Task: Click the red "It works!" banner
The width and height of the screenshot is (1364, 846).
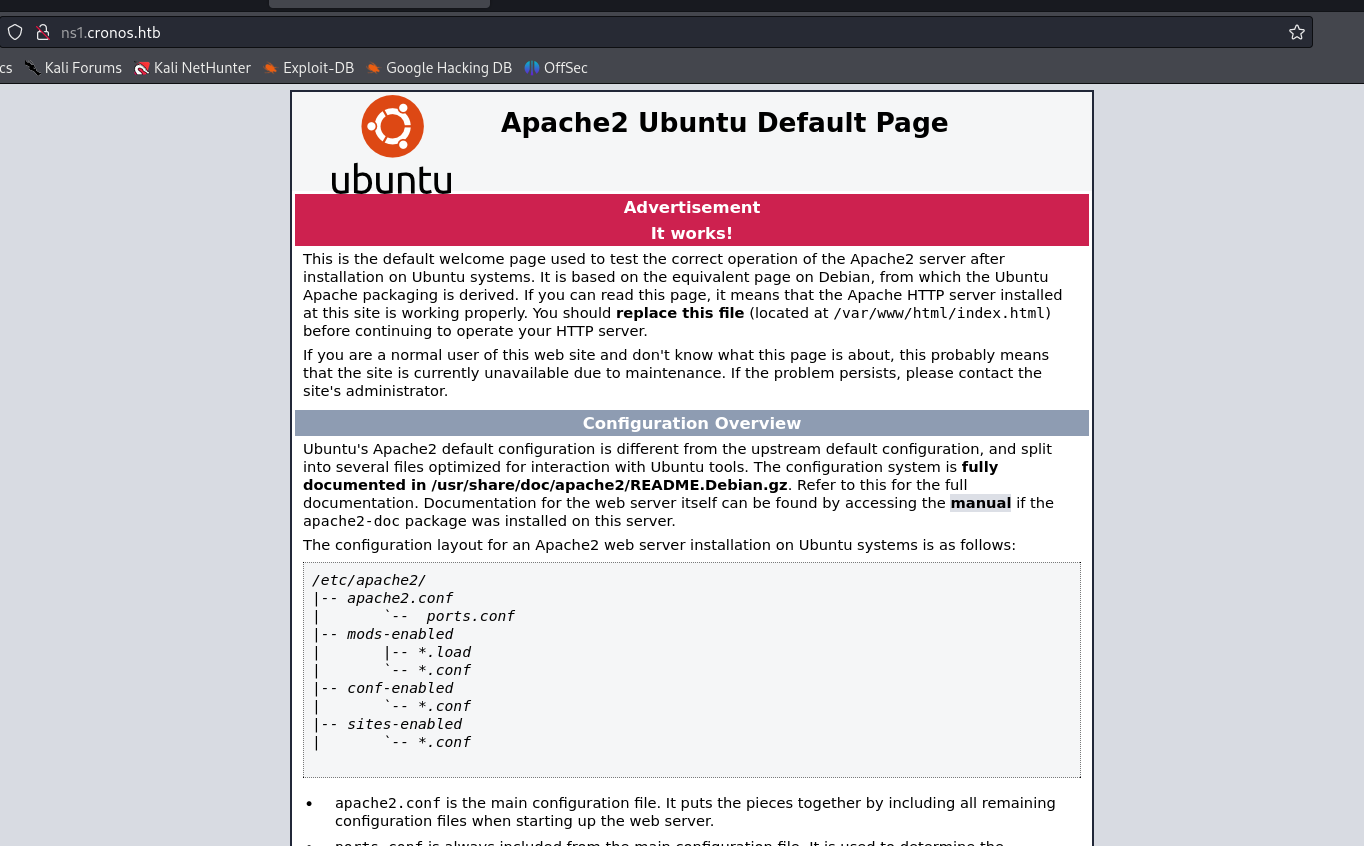Action: 691,233
